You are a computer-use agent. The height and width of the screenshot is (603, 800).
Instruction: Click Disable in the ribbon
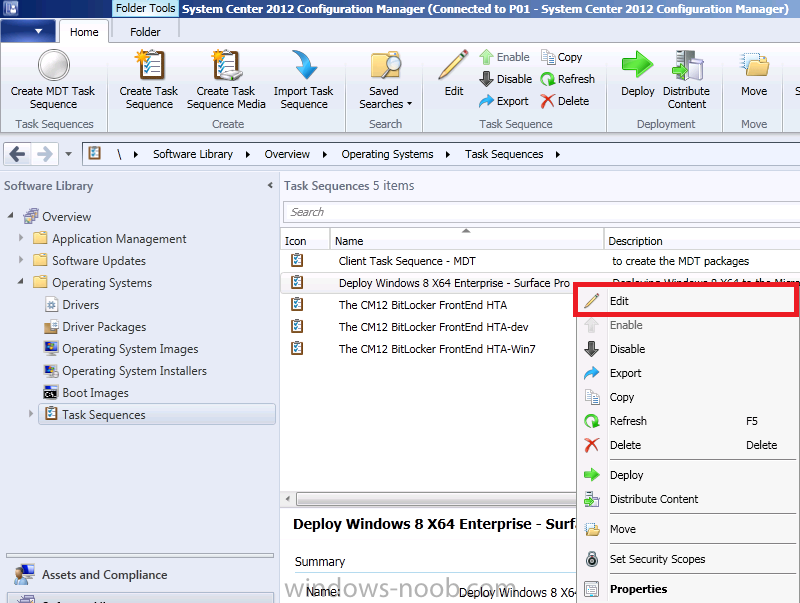coord(506,79)
